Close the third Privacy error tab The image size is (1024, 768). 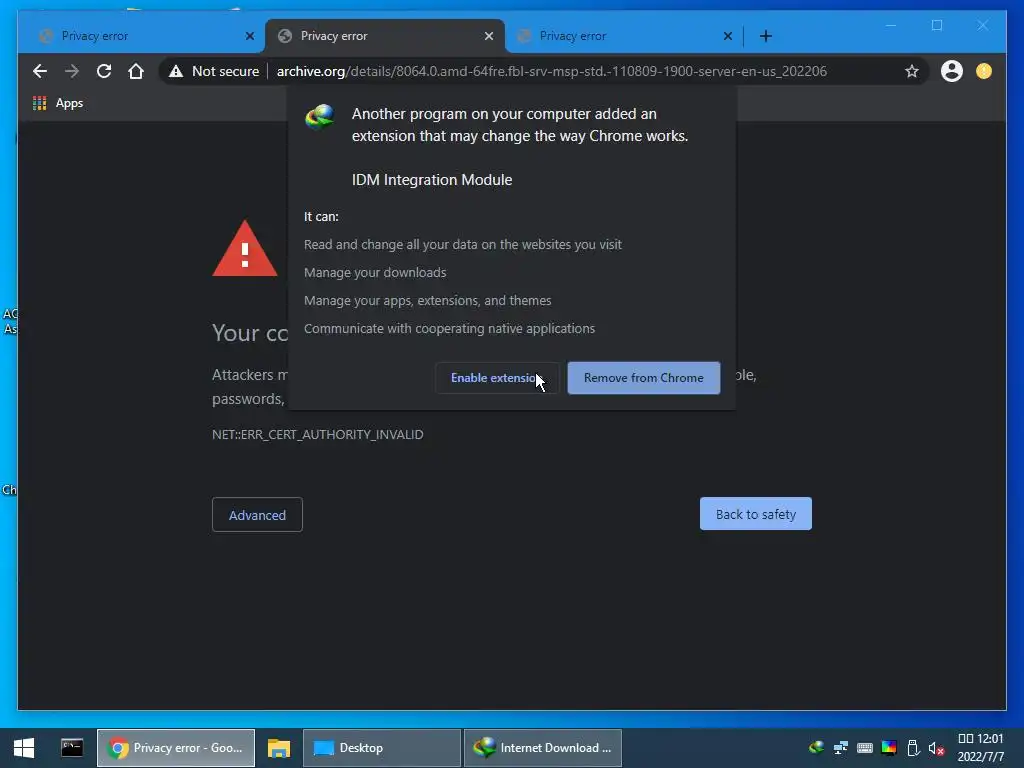(728, 36)
